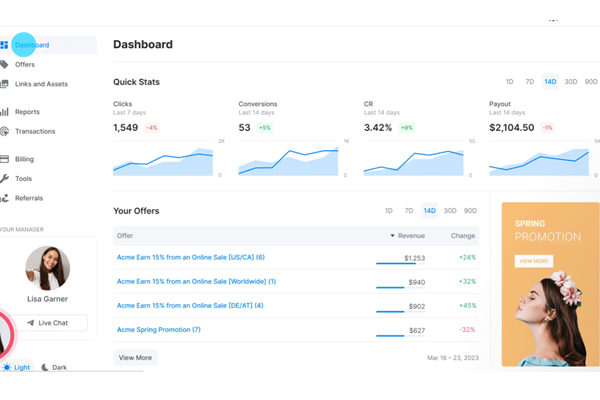
Task: Switch to Light theme
Action: pyautogui.click(x=16, y=368)
